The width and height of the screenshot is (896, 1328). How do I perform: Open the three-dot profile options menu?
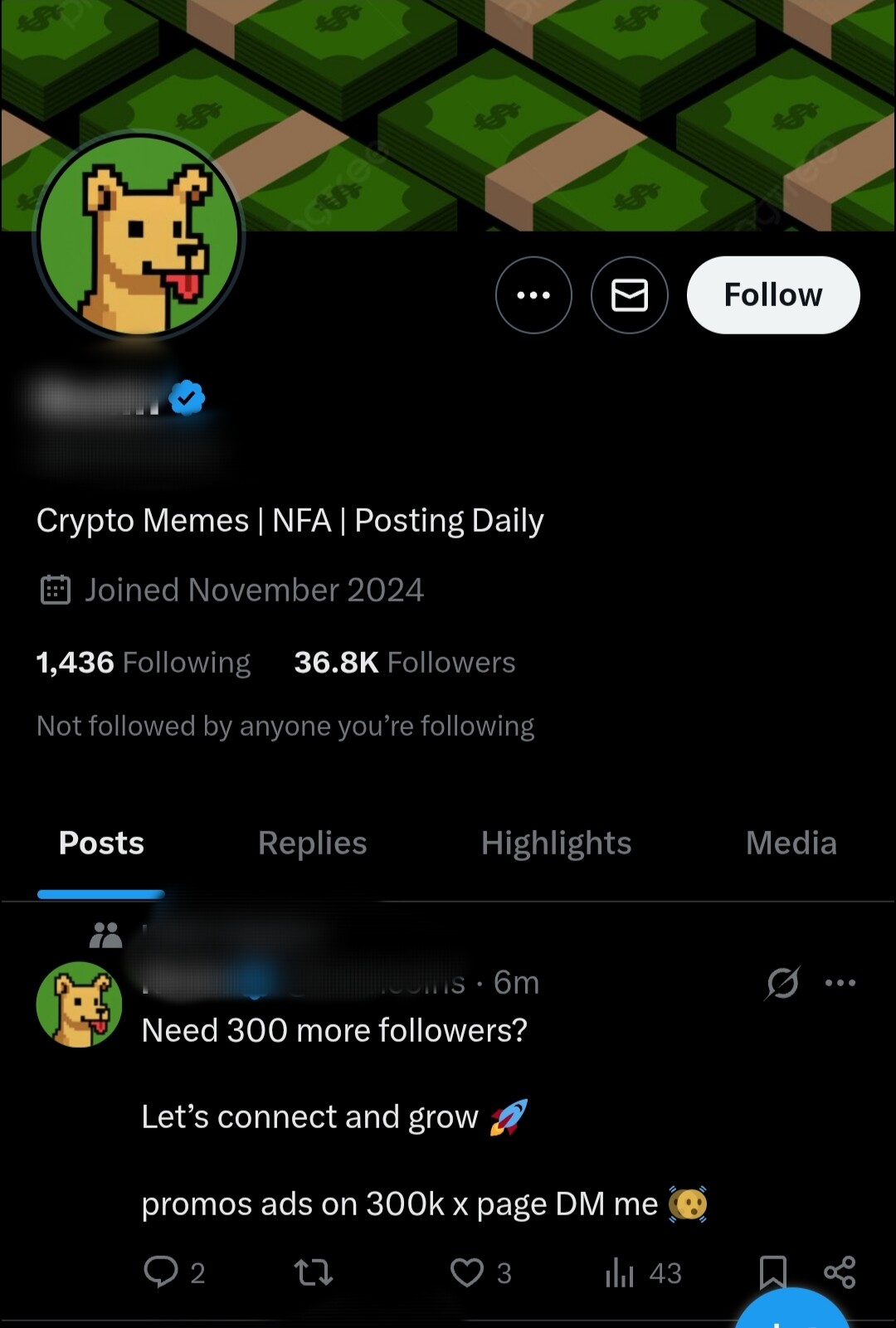533,295
